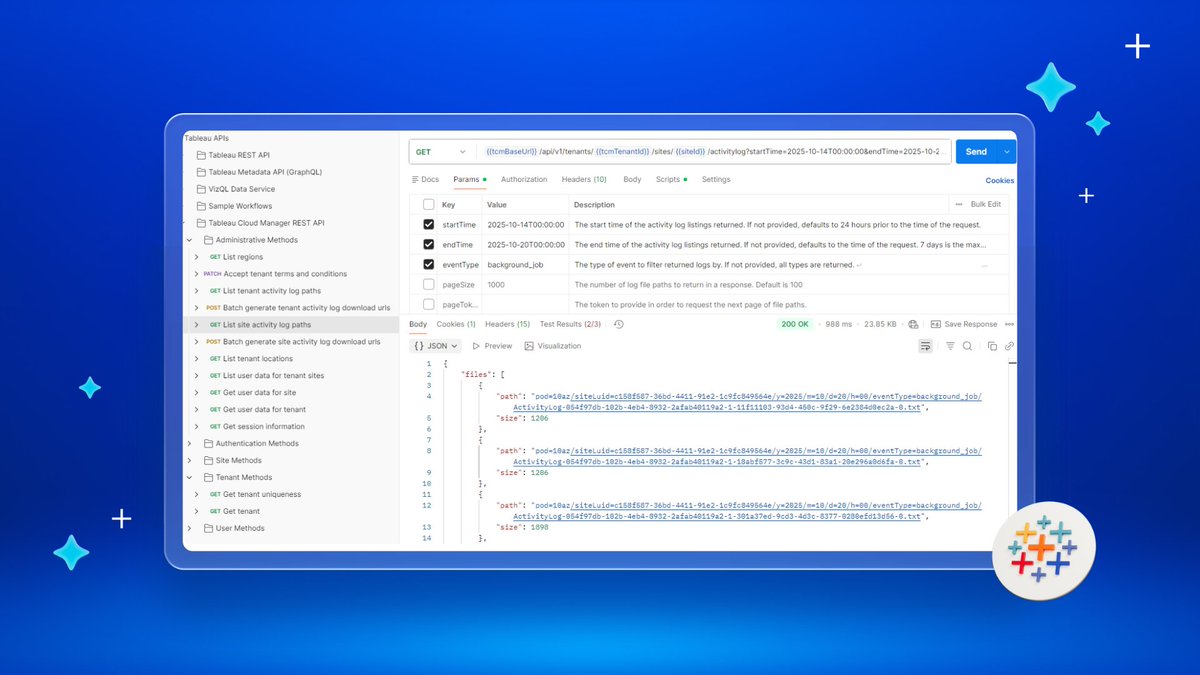The image size is (1200, 675).
Task: Click three dots beside Bulk Edit
Action: pyautogui.click(x=960, y=204)
